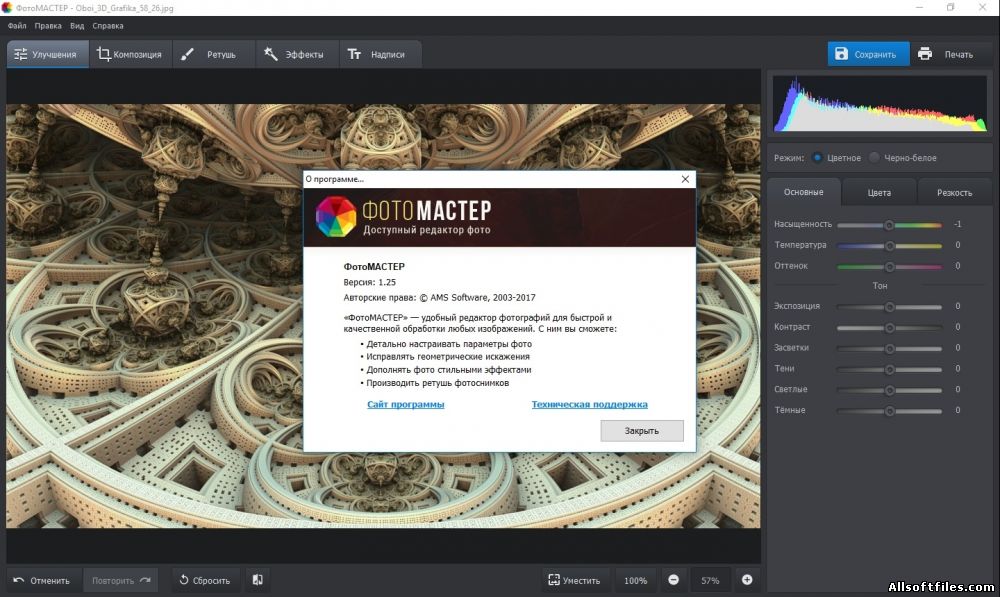Click the zoom out minus icon
Viewport: 1000px width, 597px height.
click(673, 580)
